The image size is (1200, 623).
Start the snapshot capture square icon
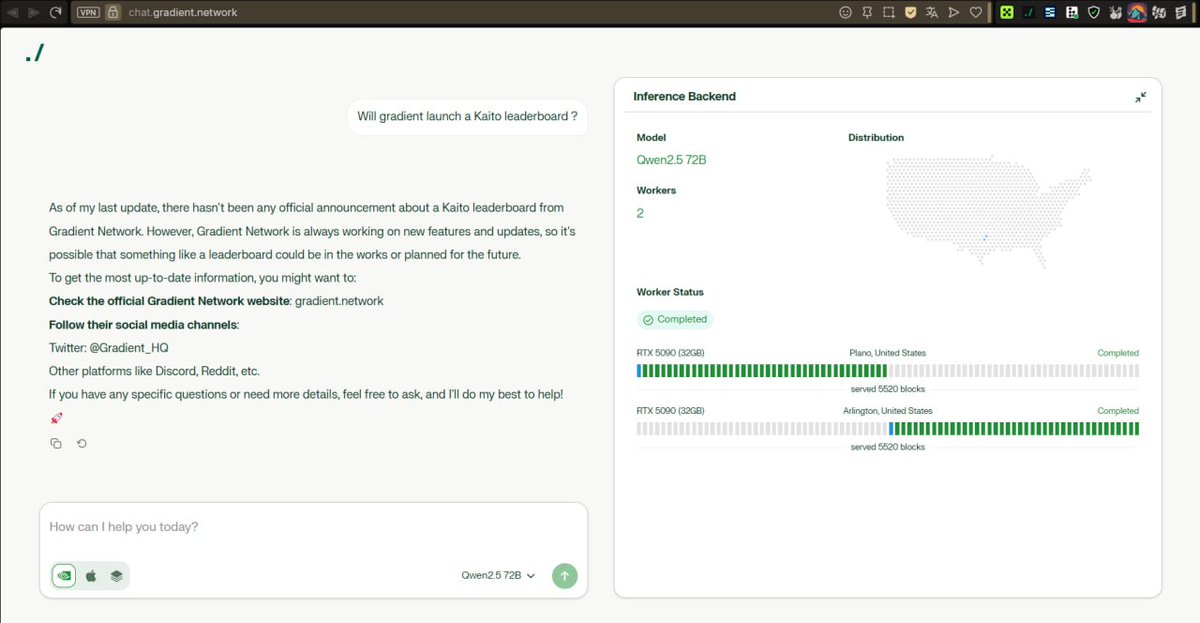click(x=889, y=13)
